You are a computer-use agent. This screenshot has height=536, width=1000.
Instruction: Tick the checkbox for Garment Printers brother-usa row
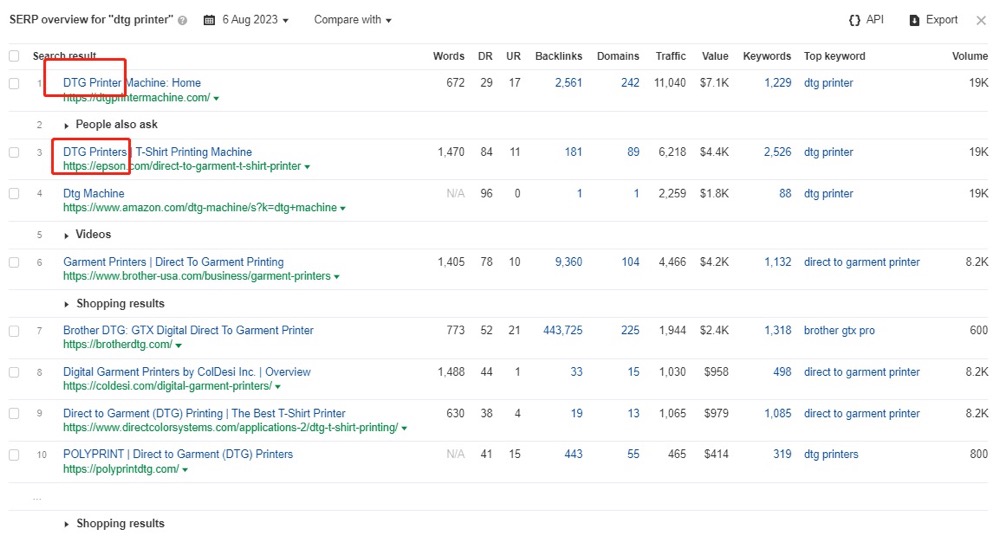(14, 262)
